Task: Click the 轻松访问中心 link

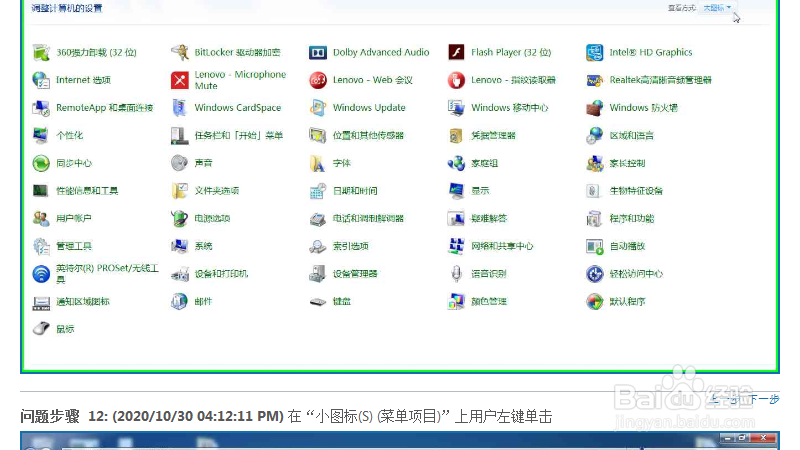Action: pos(636,273)
